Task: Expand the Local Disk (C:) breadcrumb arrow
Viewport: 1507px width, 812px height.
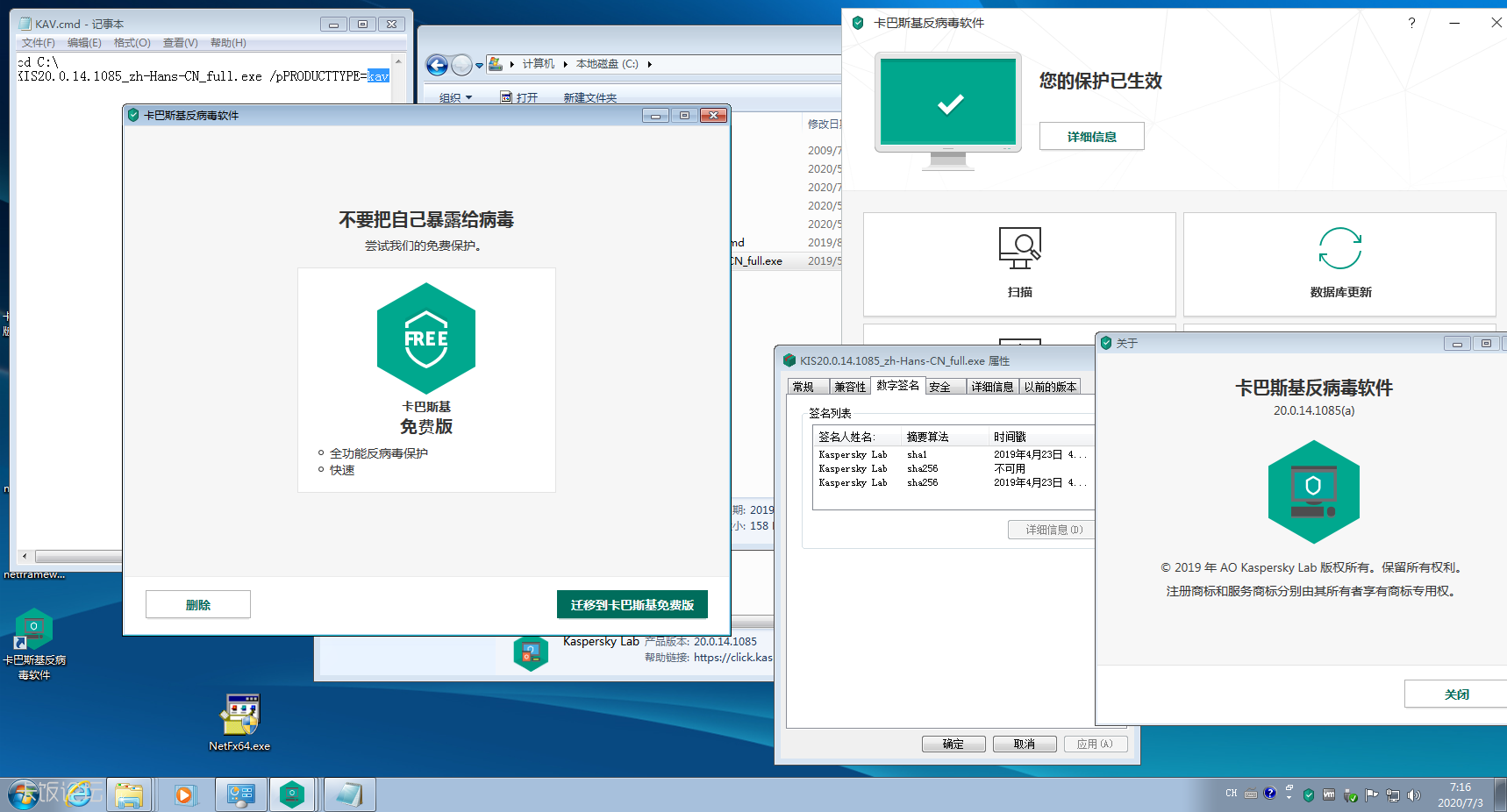Action: click(x=649, y=64)
